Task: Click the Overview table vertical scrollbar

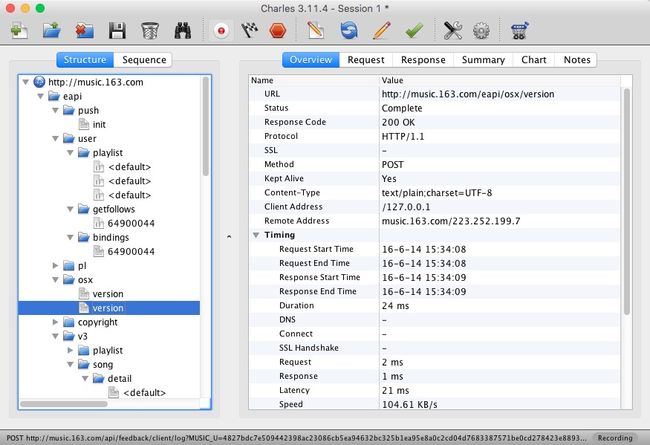Action: pyautogui.click(x=627, y=201)
